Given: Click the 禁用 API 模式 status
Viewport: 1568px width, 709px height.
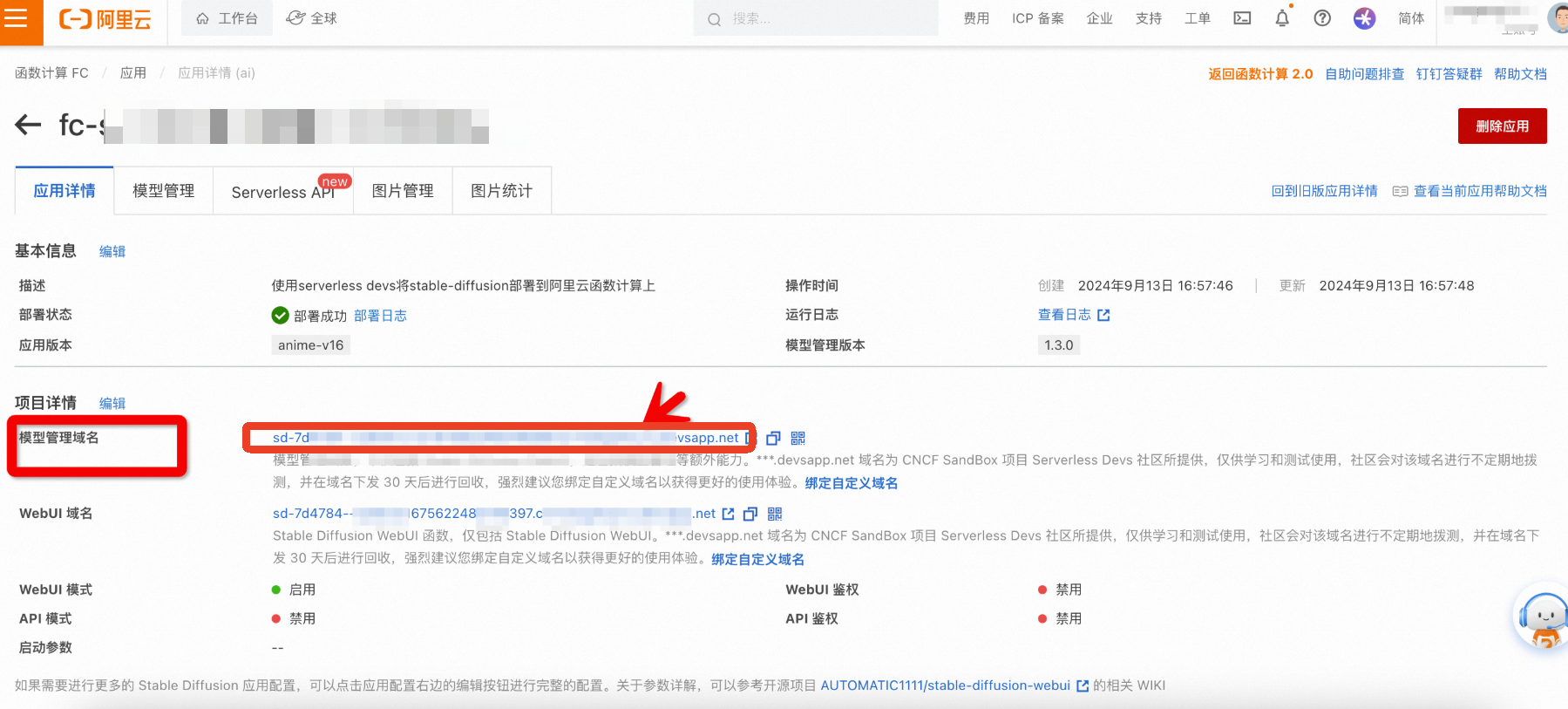Looking at the screenshot, I should coord(302,618).
